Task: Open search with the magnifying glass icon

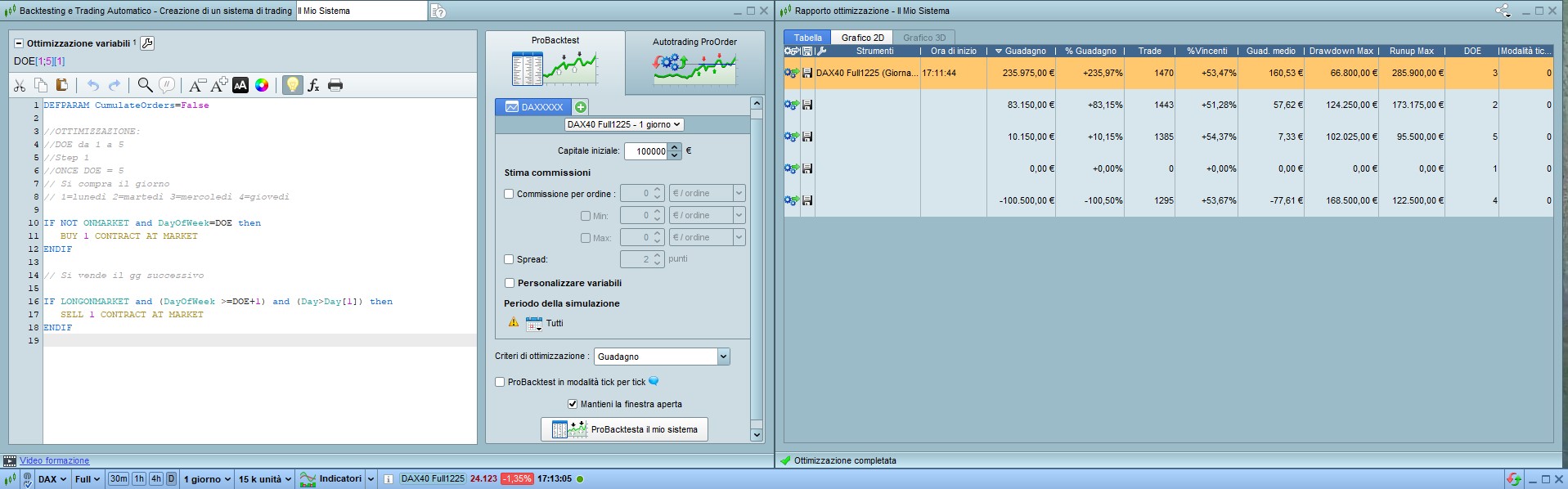Action: (x=145, y=85)
